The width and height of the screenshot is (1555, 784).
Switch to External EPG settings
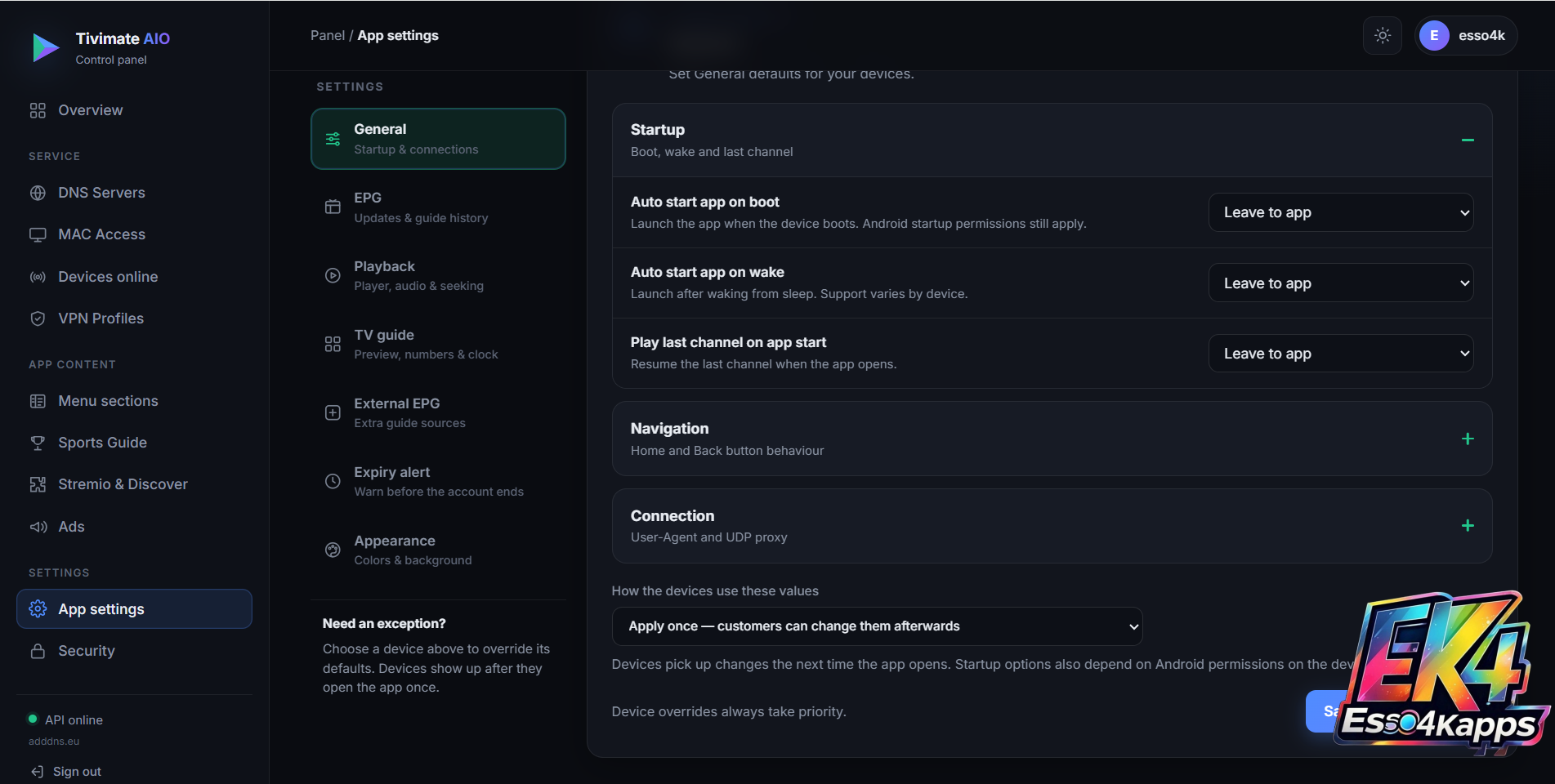(x=438, y=412)
